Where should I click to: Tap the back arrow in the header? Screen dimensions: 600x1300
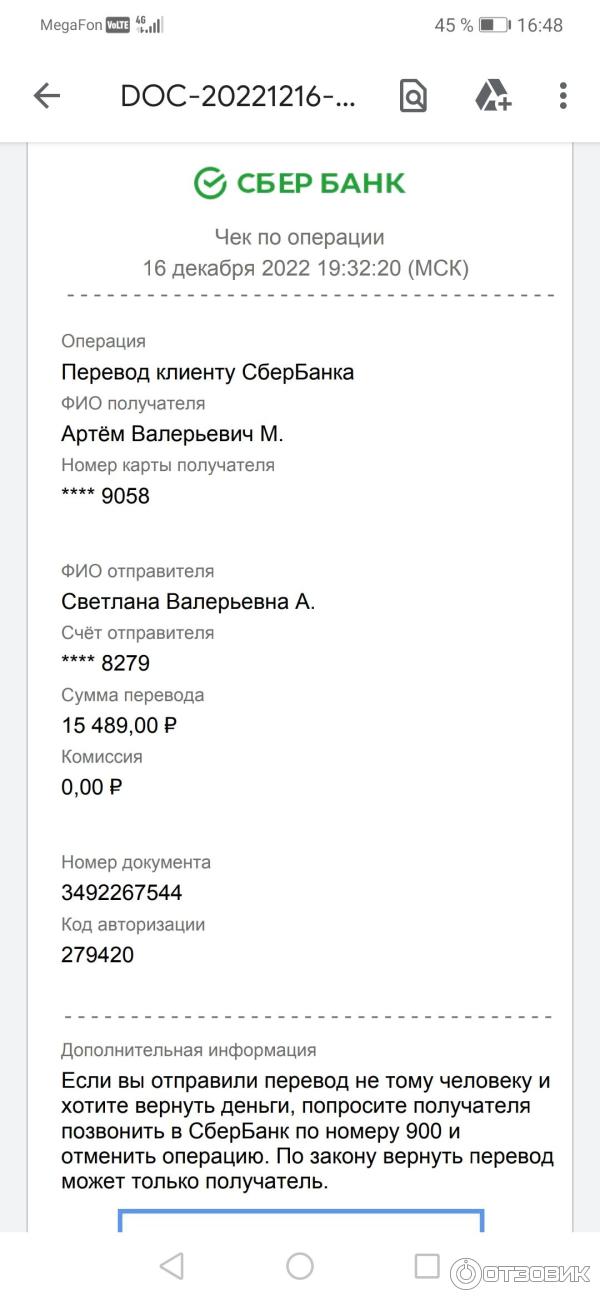[x=47, y=96]
